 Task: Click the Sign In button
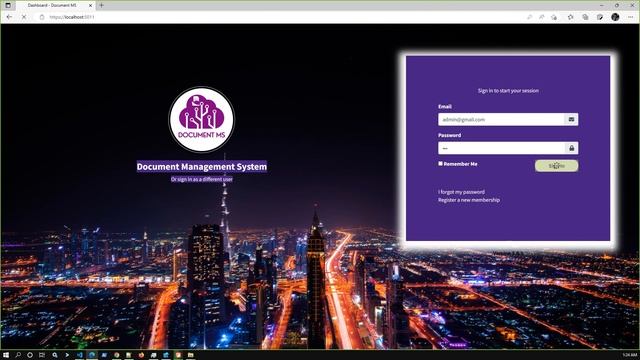pos(556,166)
